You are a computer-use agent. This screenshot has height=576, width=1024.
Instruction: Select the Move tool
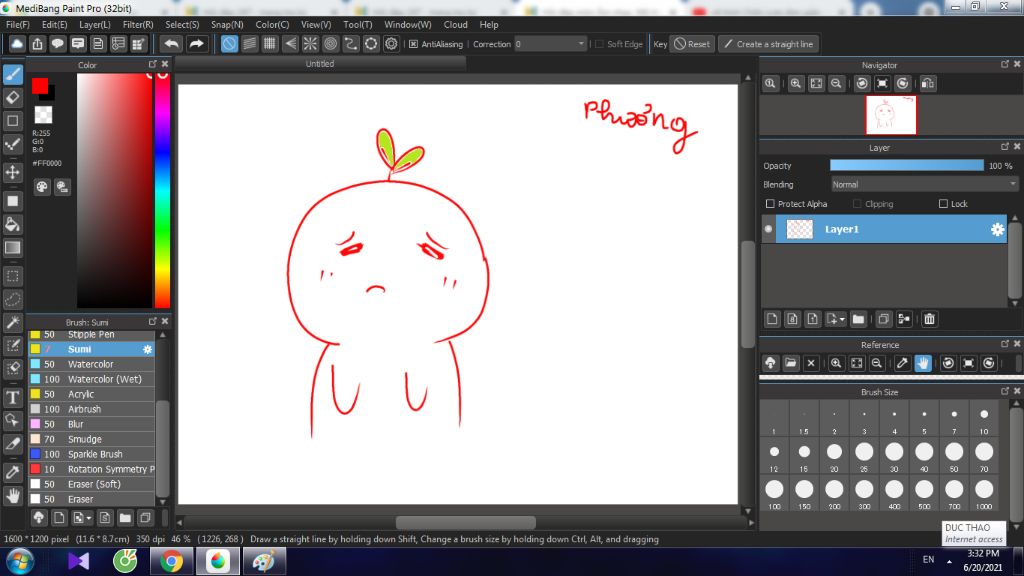click(12, 172)
